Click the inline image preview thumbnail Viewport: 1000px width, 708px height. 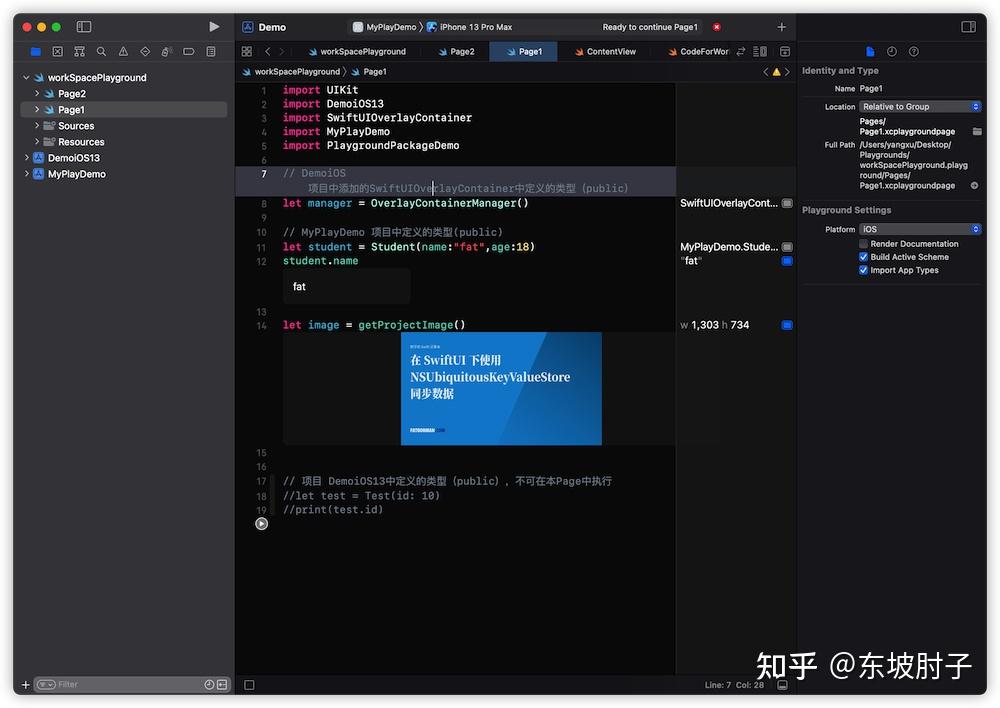click(x=501, y=388)
